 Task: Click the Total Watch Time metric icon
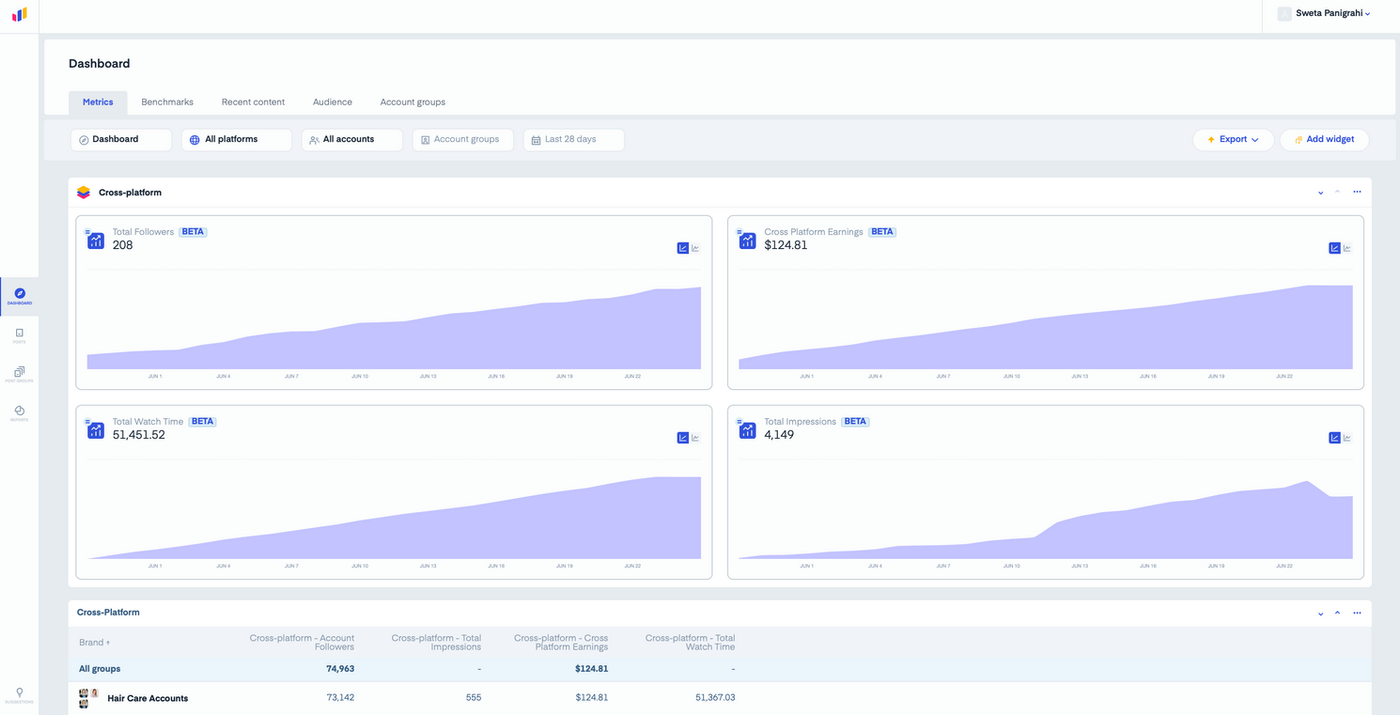tap(95, 429)
